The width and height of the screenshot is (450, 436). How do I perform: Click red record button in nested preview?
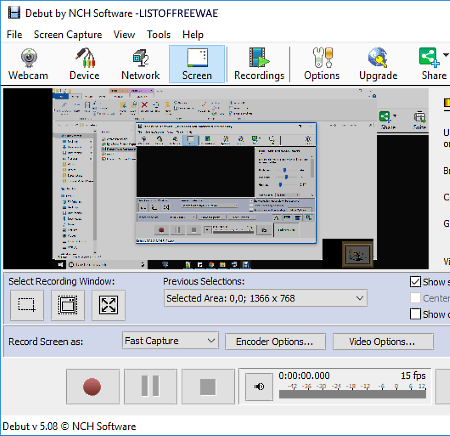pyautogui.click(x=161, y=230)
